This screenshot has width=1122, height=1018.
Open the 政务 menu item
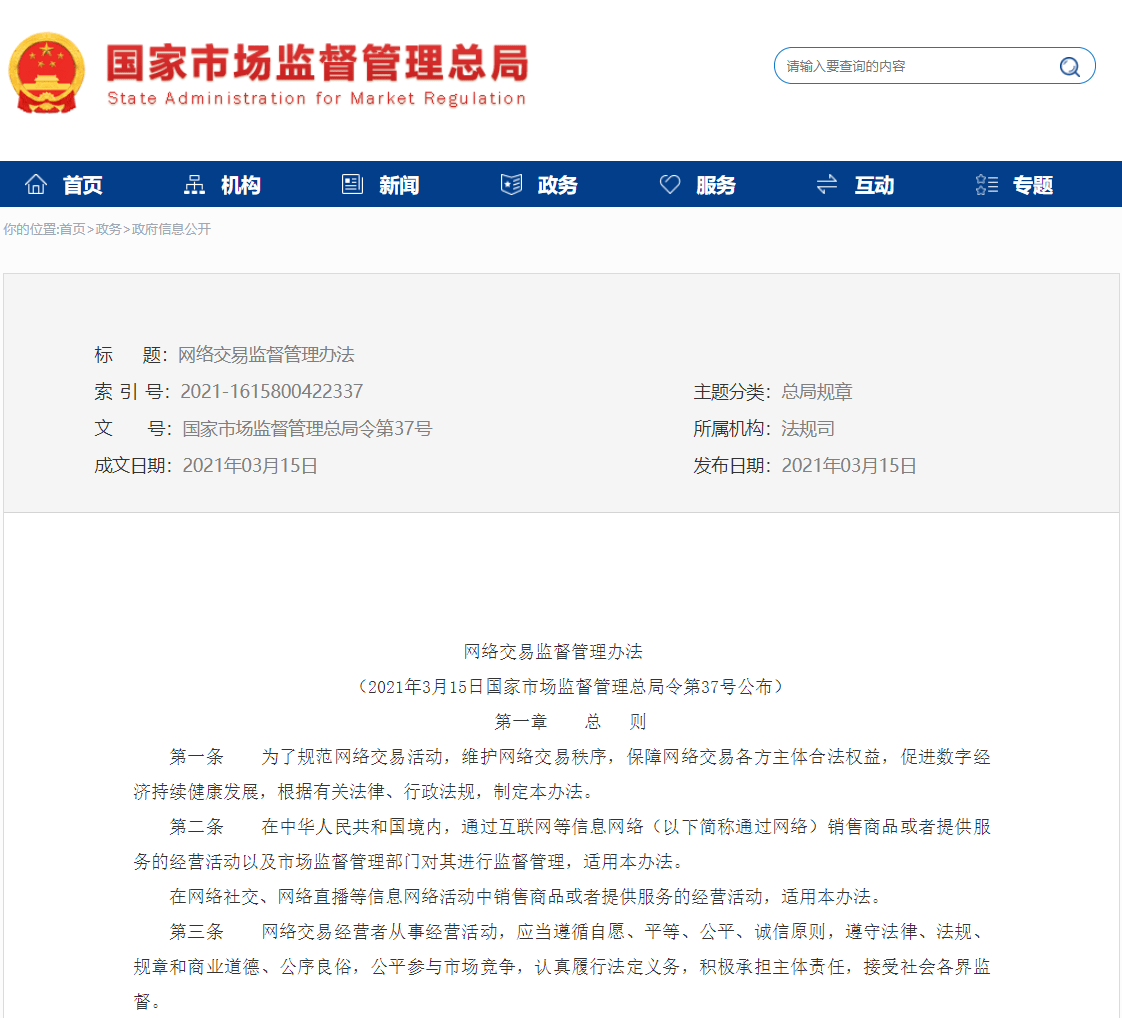557,185
